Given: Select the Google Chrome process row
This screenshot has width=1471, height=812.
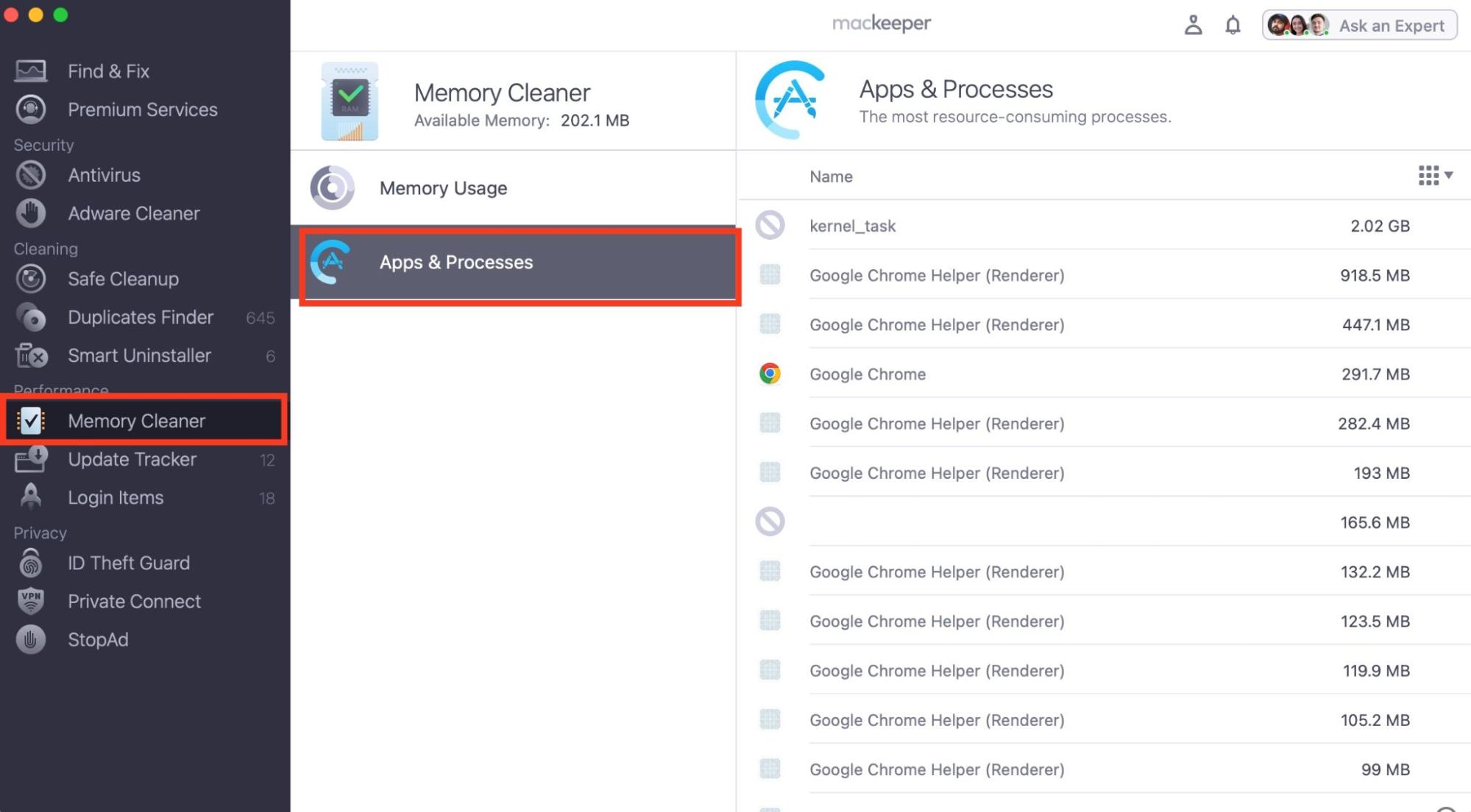Looking at the screenshot, I should click(1030, 374).
